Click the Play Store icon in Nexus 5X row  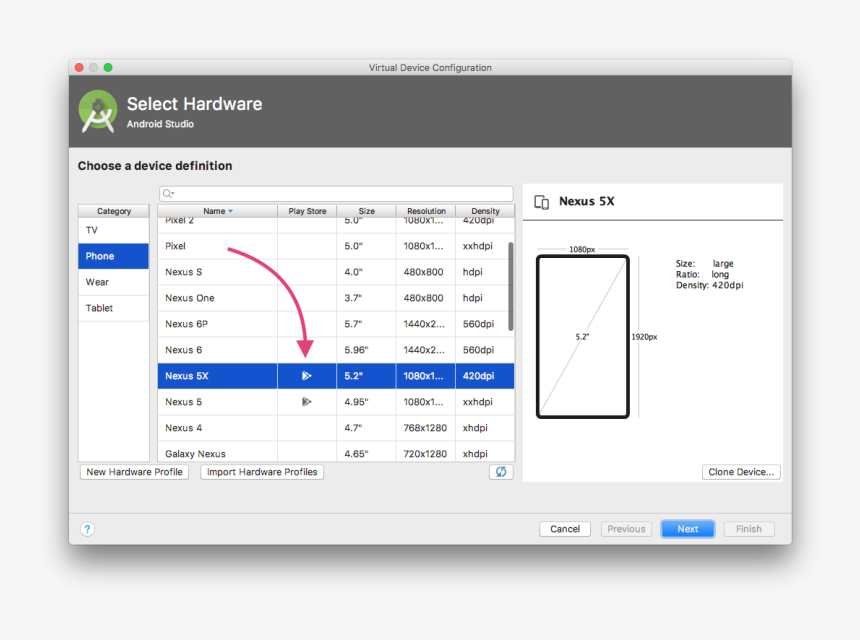pyautogui.click(x=307, y=376)
